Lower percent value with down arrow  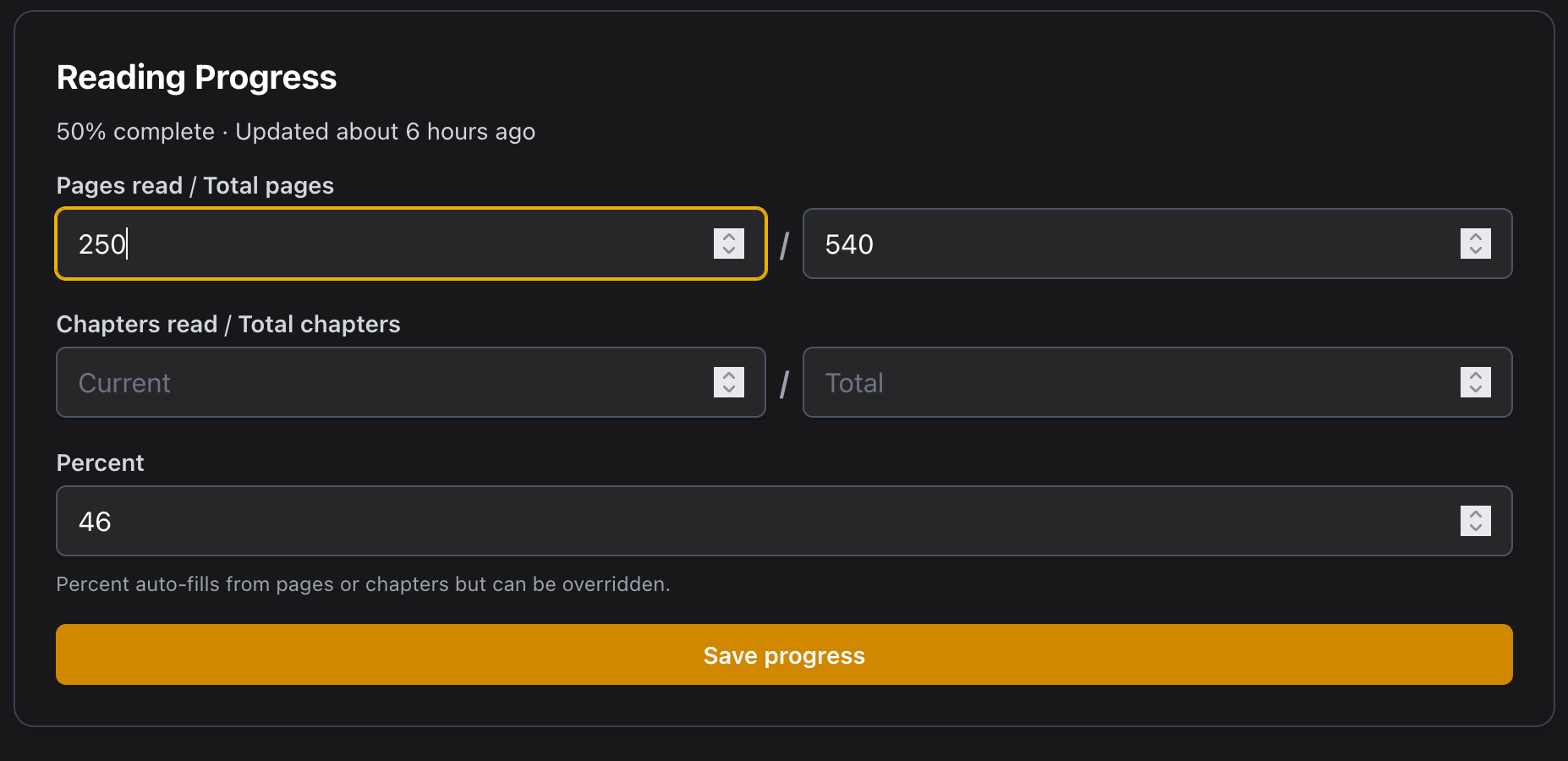(x=1475, y=528)
